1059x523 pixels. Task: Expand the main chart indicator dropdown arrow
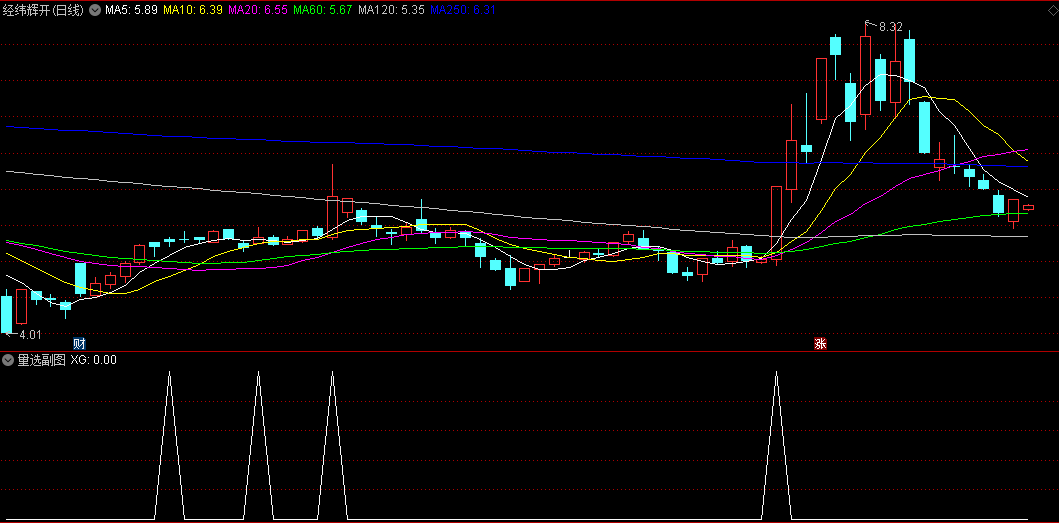[x=95, y=10]
